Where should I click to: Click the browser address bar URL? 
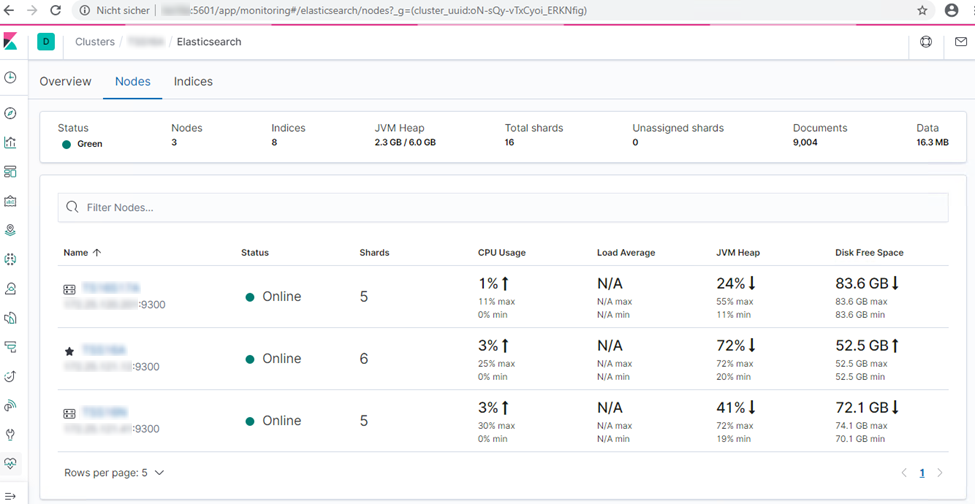pos(372,11)
